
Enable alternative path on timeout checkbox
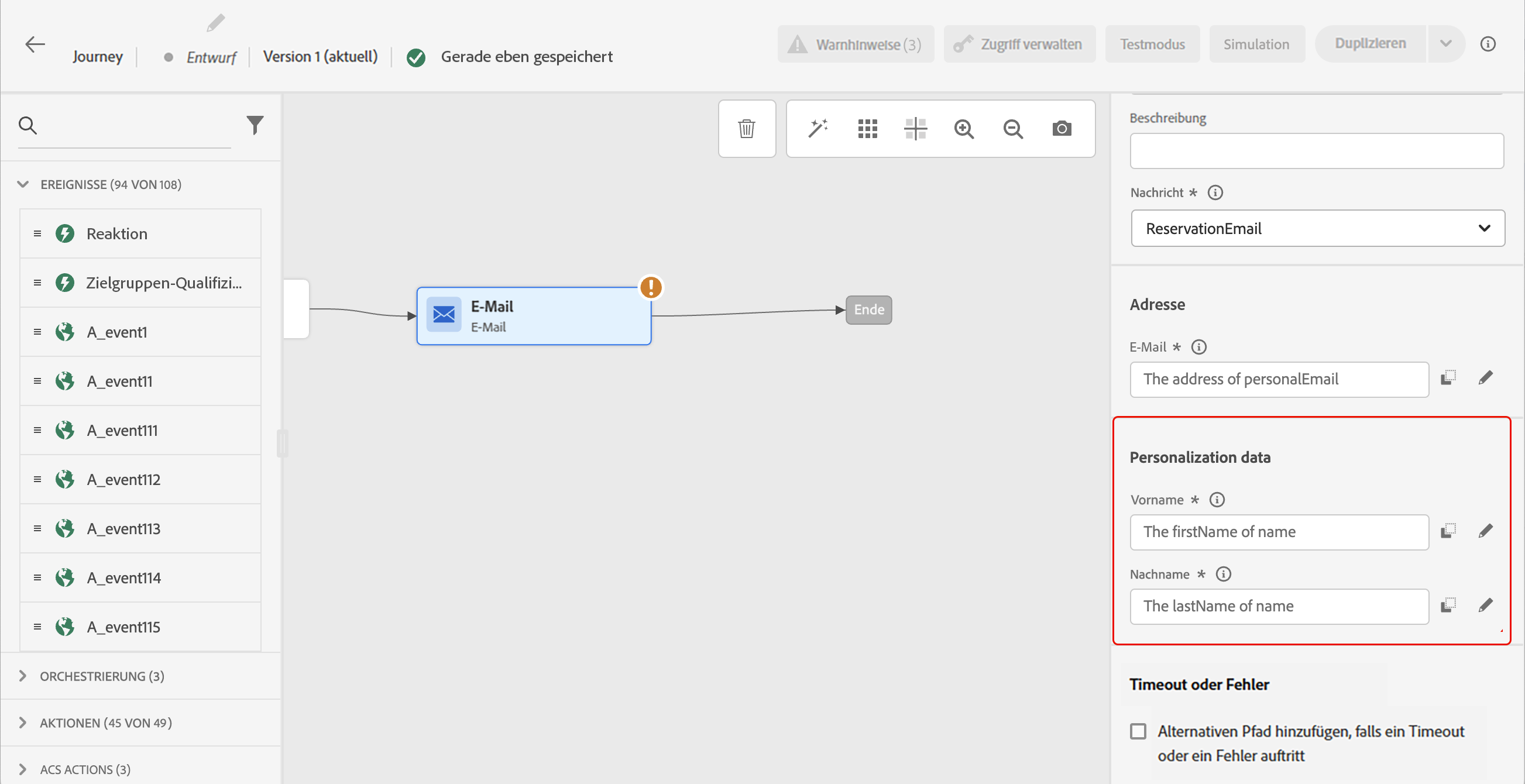[1138, 731]
